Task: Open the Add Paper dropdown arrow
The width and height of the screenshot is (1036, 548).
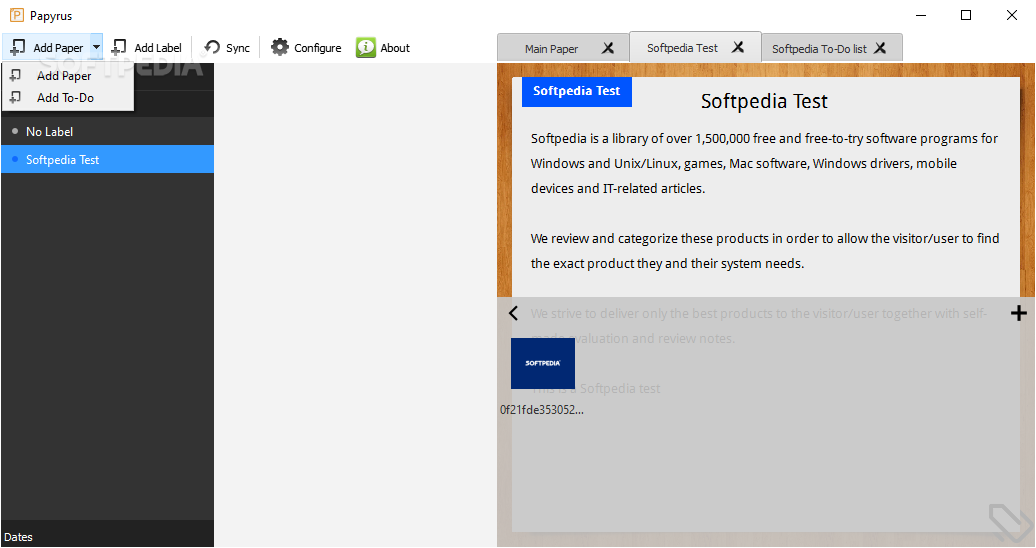Action: [x=96, y=48]
